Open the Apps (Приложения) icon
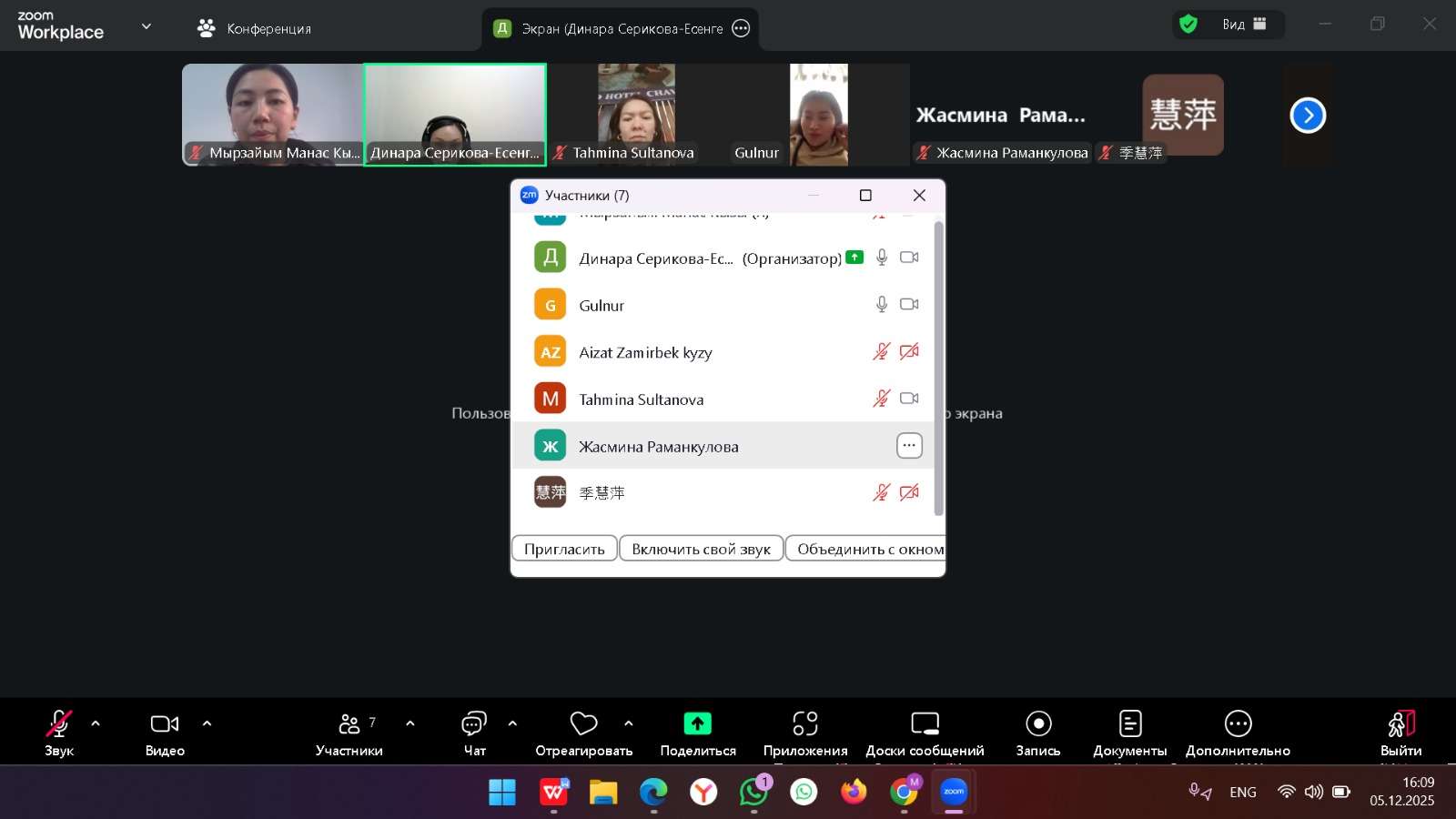 pyautogui.click(x=804, y=724)
